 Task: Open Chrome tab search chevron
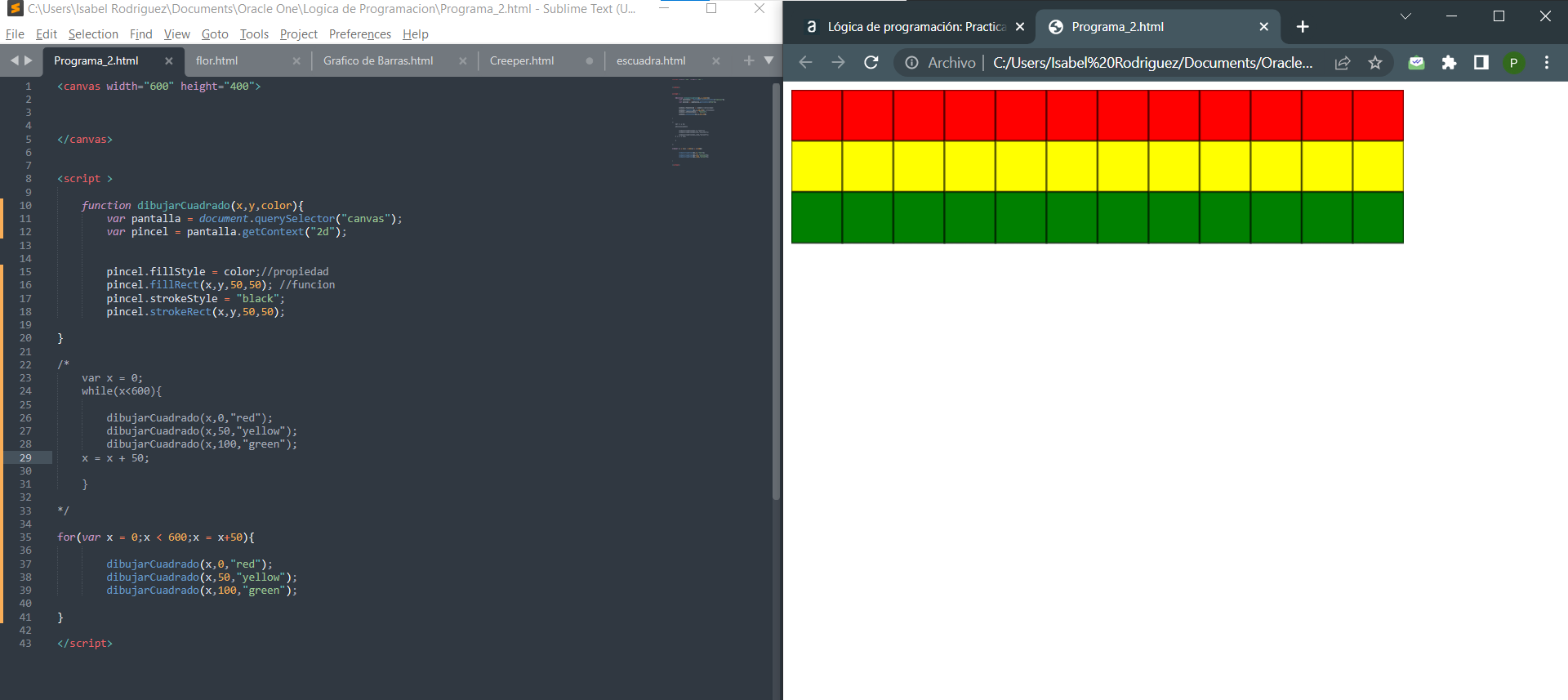coord(1405,16)
